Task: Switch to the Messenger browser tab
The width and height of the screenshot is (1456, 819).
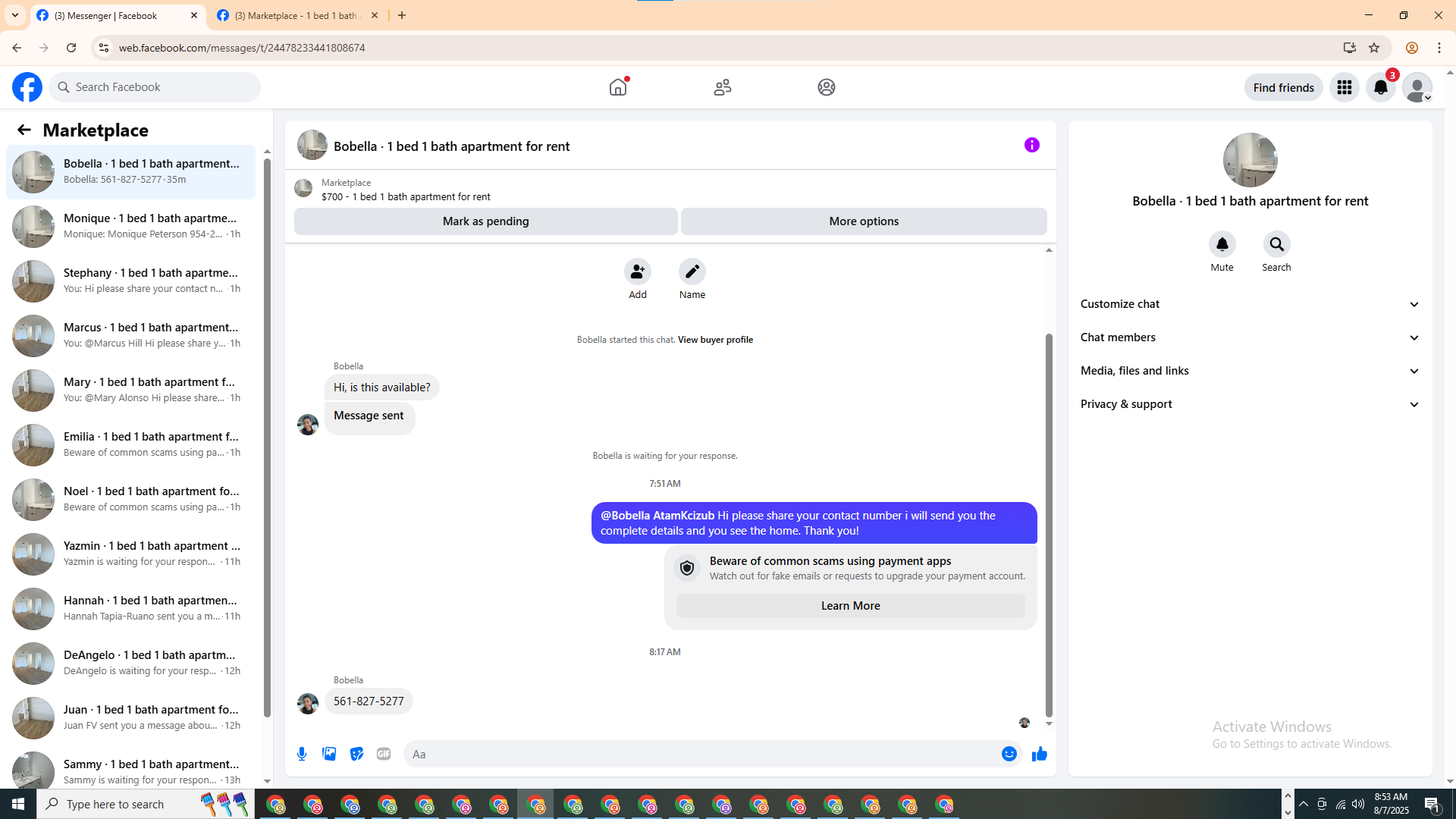Action: tap(118, 15)
